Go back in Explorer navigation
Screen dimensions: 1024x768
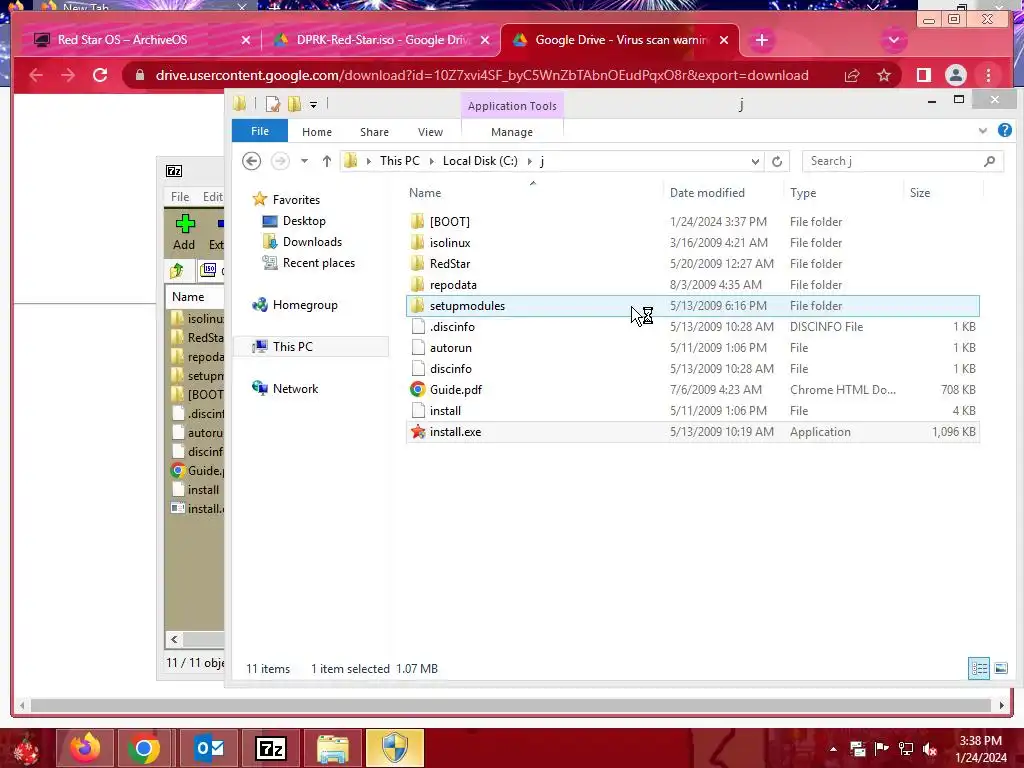tap(251, 161)
